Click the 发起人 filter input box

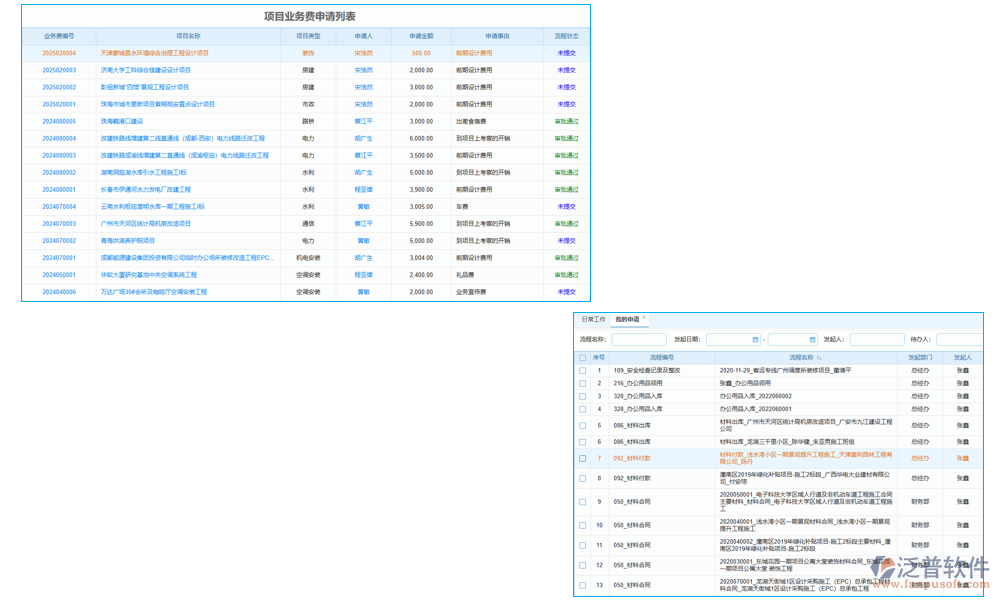(x=876, y=340)
